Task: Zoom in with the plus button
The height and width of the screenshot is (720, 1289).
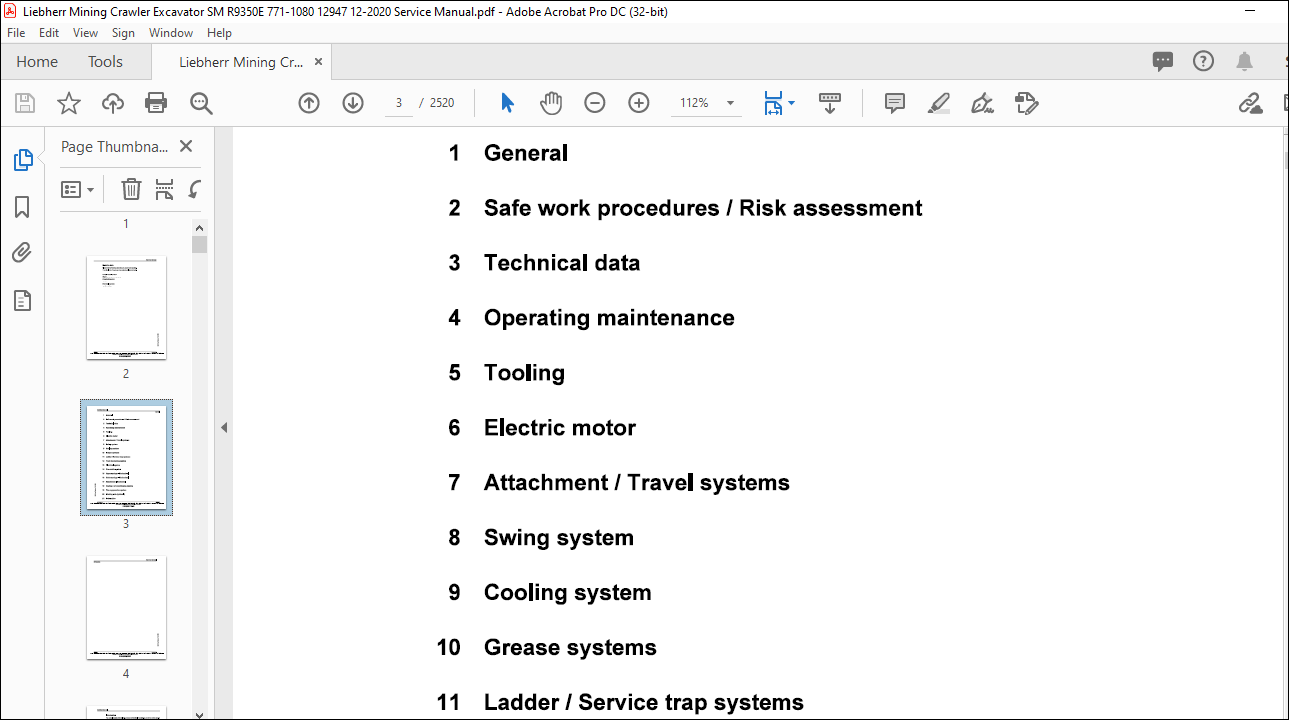Action: click(639, 103)
